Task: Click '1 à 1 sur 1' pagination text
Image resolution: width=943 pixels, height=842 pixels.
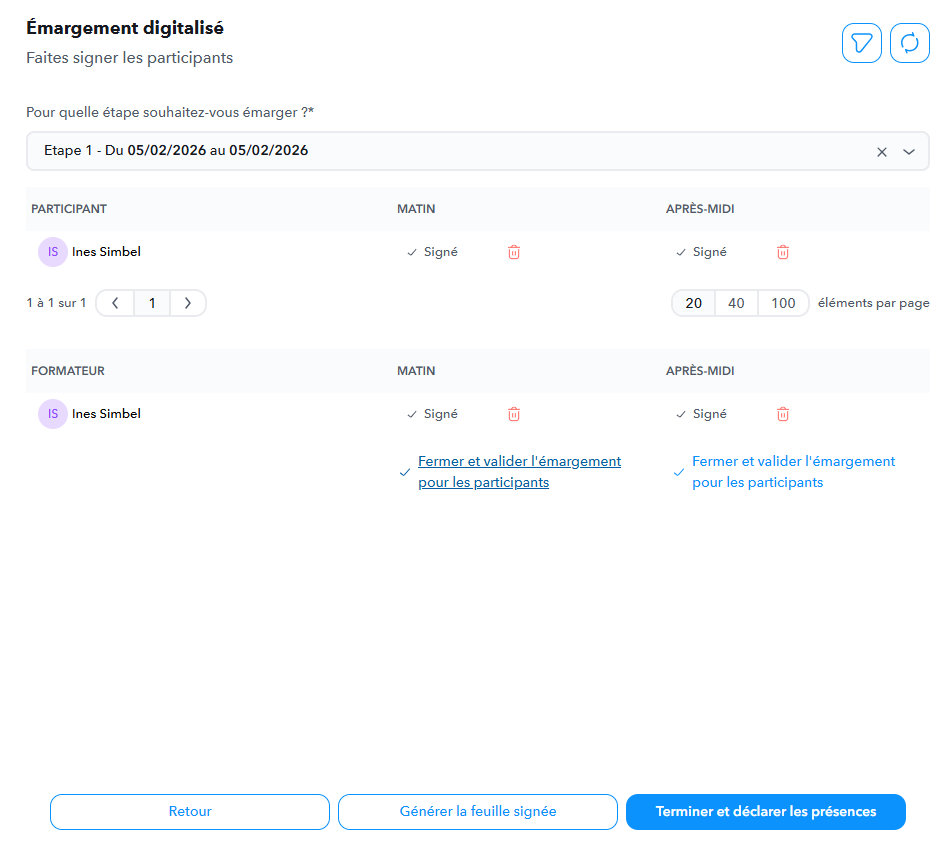Action: tap(57, 303)
